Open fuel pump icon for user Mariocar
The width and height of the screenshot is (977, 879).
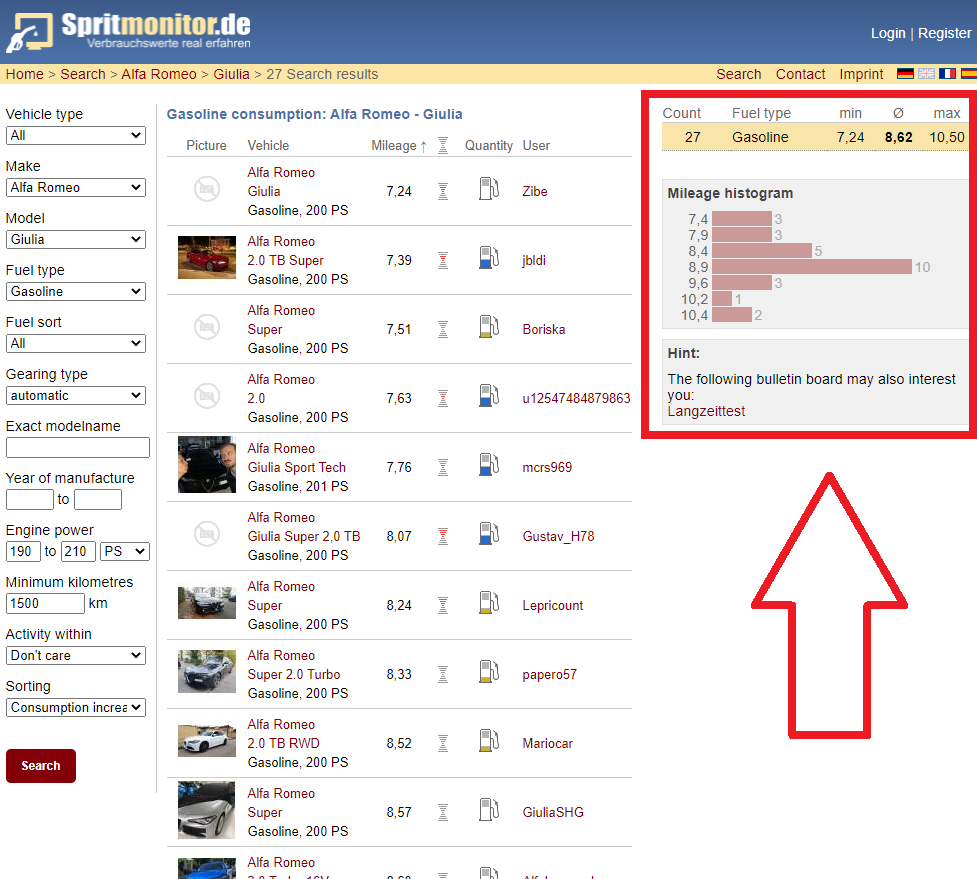[x=488, y=741]
